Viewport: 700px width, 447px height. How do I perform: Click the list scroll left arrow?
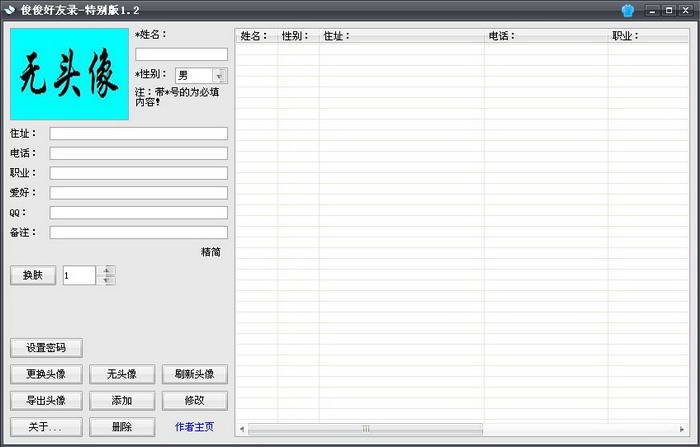(242, 429)
